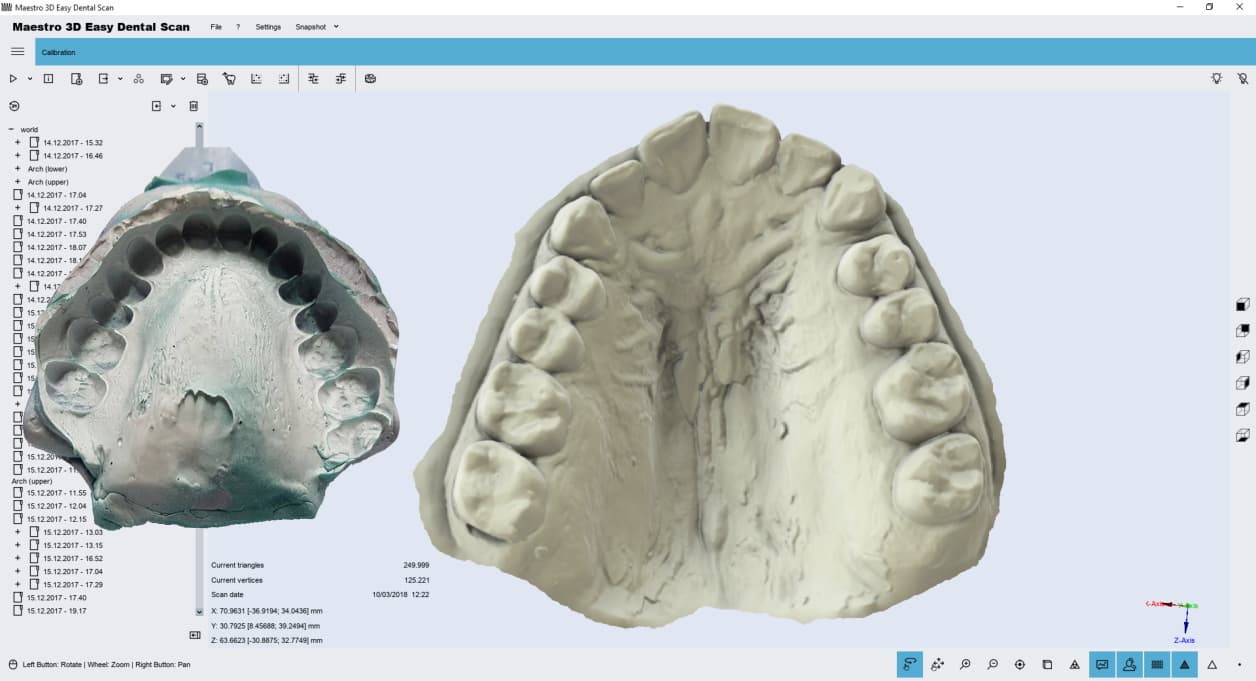Open the hamburger menu beside Calibration

[x=17, y=51]
